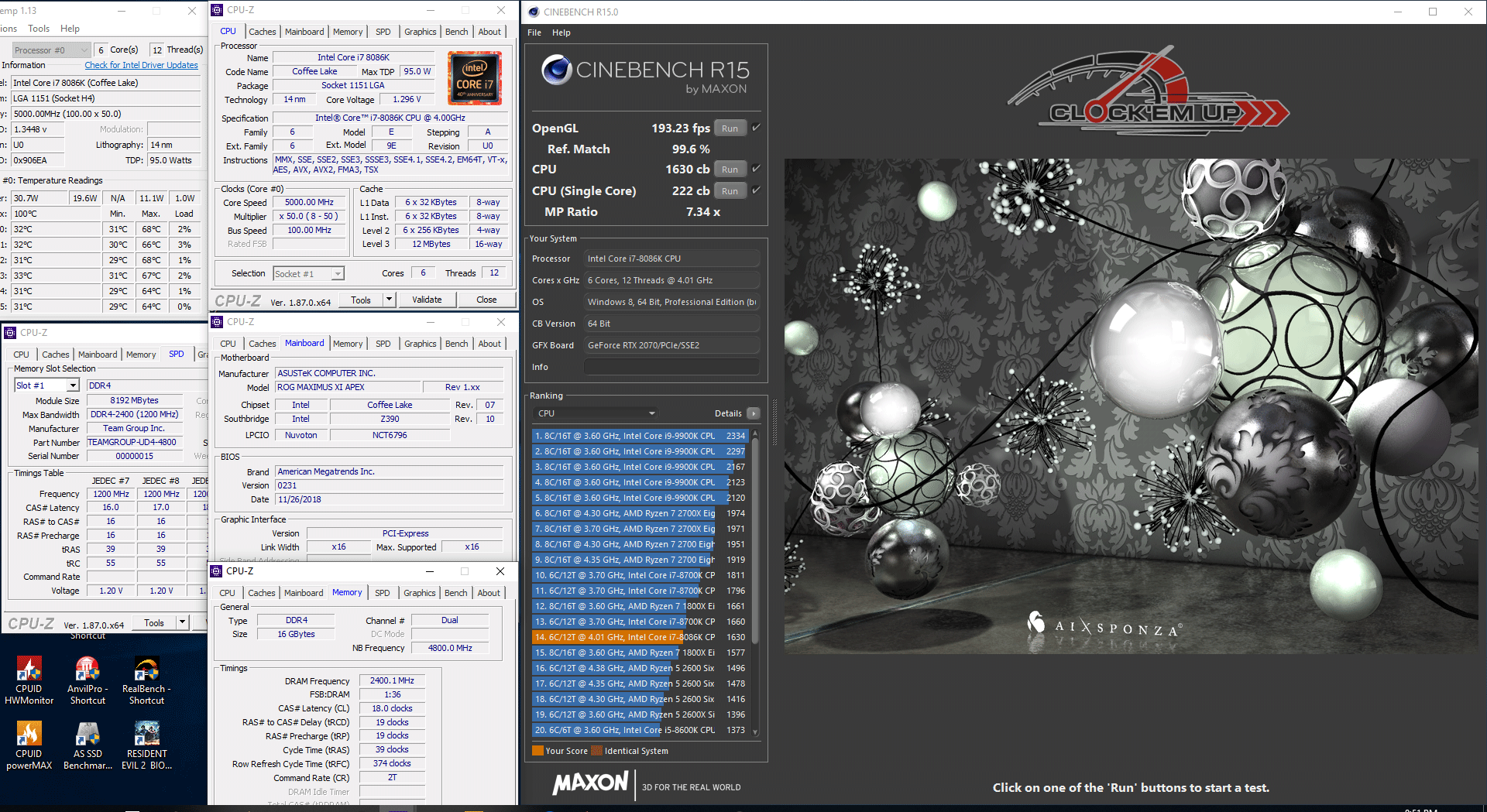Click the Check for Intel Driver Updates link
The width and height of the screenshot is (1487, 812).
(x=141, y=65)
